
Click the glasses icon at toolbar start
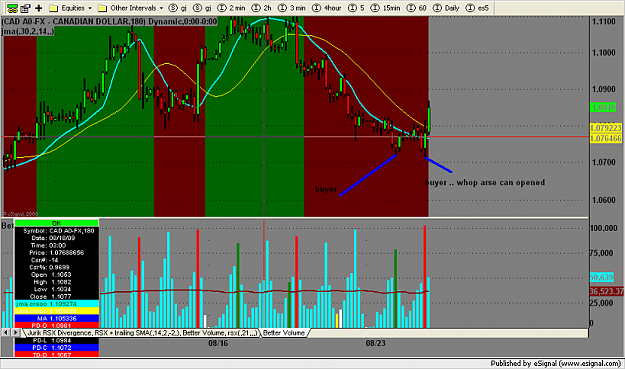12,8
